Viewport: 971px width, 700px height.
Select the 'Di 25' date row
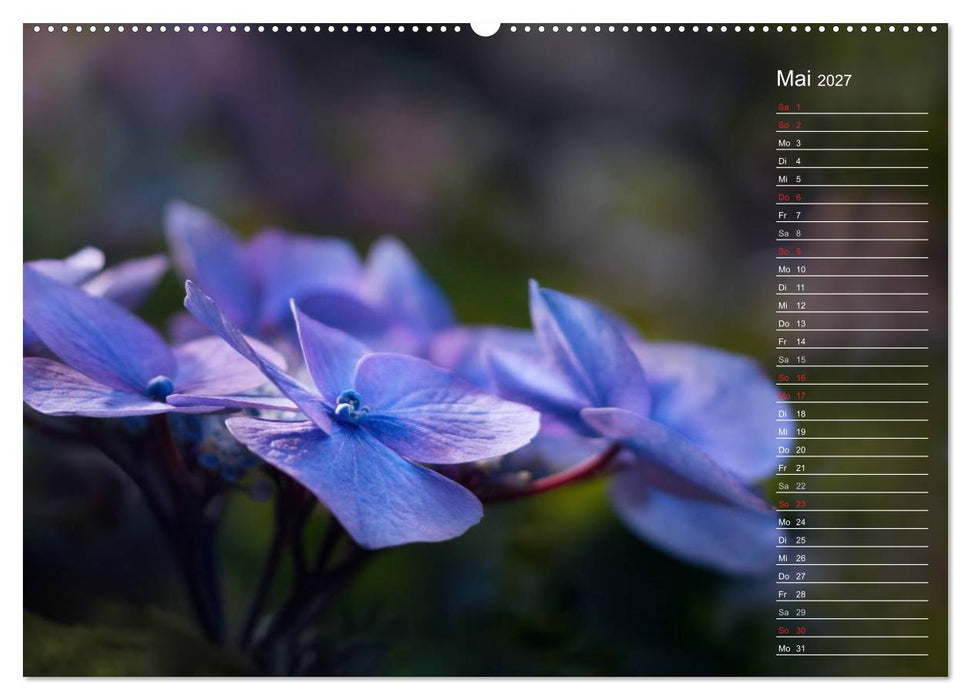click(852, 540)
